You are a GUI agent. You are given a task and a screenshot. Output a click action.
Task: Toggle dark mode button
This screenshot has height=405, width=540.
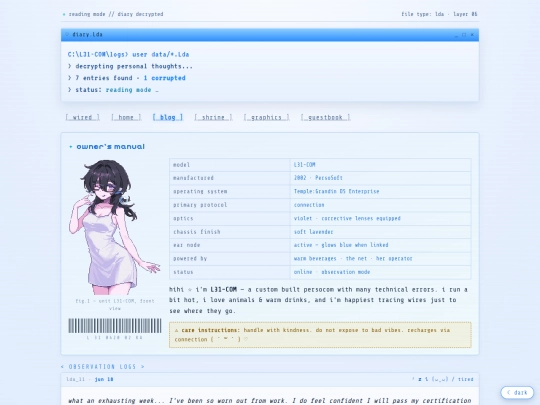(x=517, y=392)
